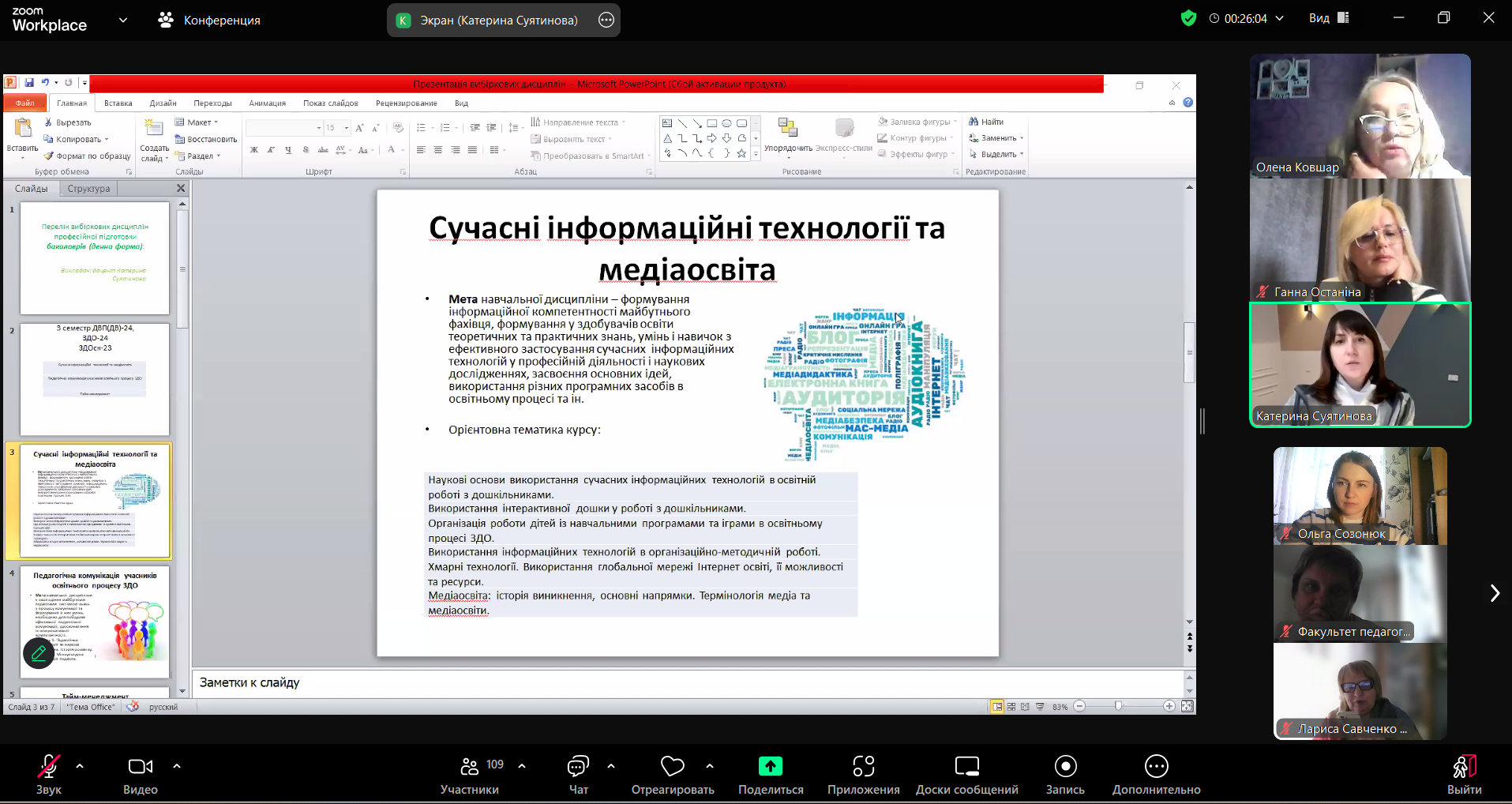Open the Apps panel in Zoom
1512x804 pixels.
click(x=863, y=775)
